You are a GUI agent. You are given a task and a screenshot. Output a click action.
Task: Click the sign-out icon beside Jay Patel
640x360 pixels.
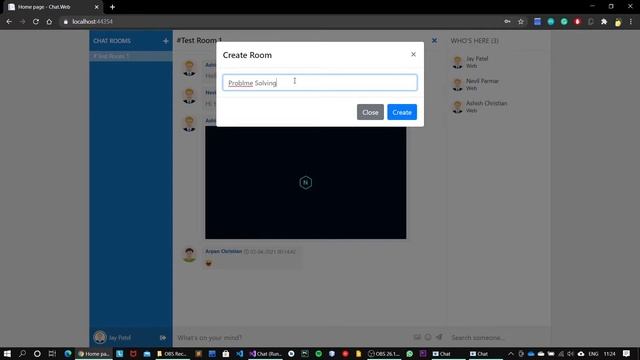click(x=163, y=338)
